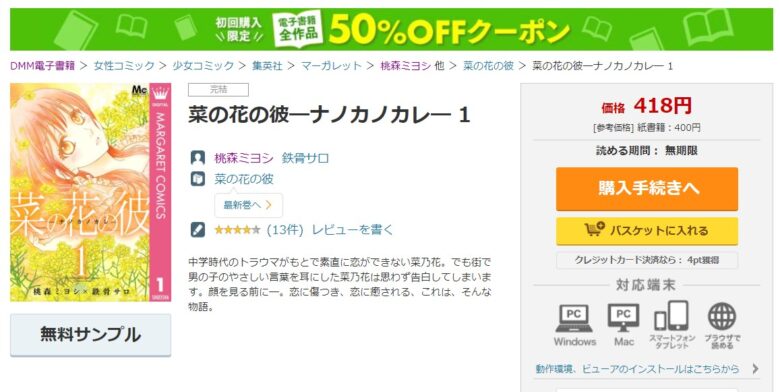The width and height of the screenshot is (780, 392).
Task: Click the 50%OFF coupon banner
Action: coord(391,29)
